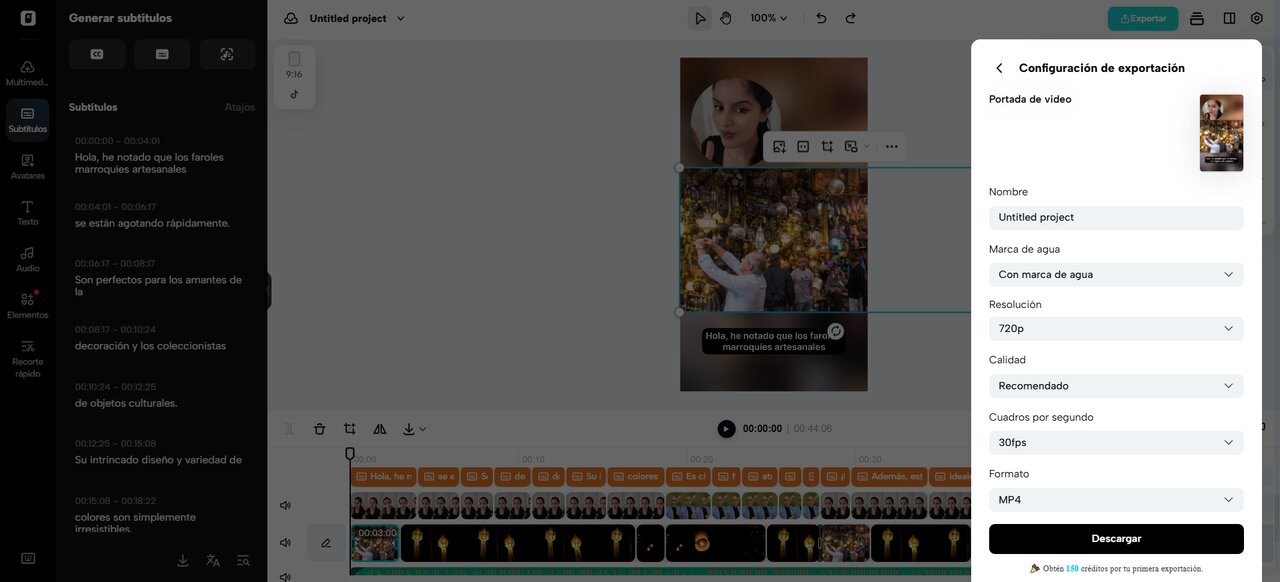
Task: Click the back arrow in export settings
Action: 998,68
